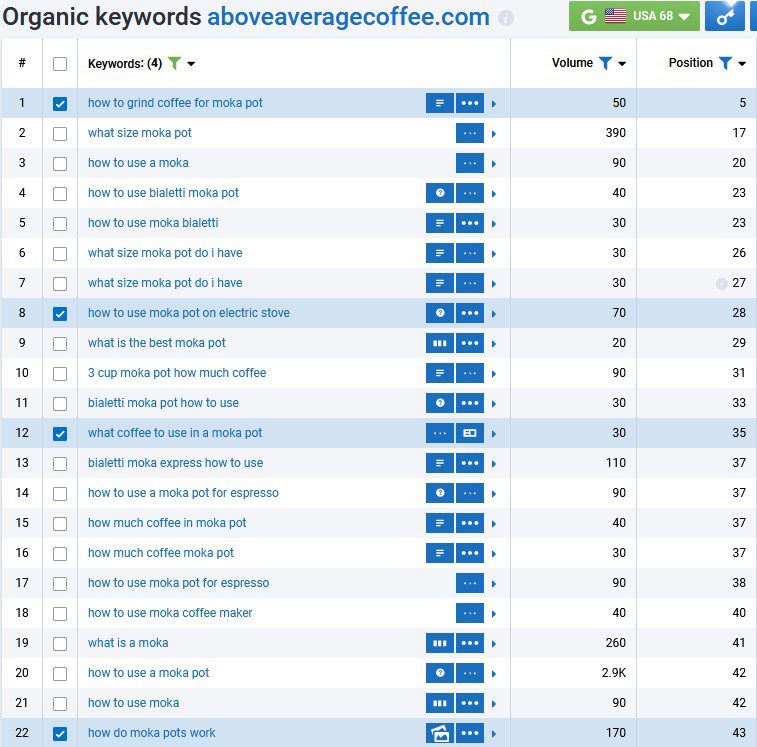Click the Volume column filter funnel icon
Screen dimensions: 757x747
605,63
